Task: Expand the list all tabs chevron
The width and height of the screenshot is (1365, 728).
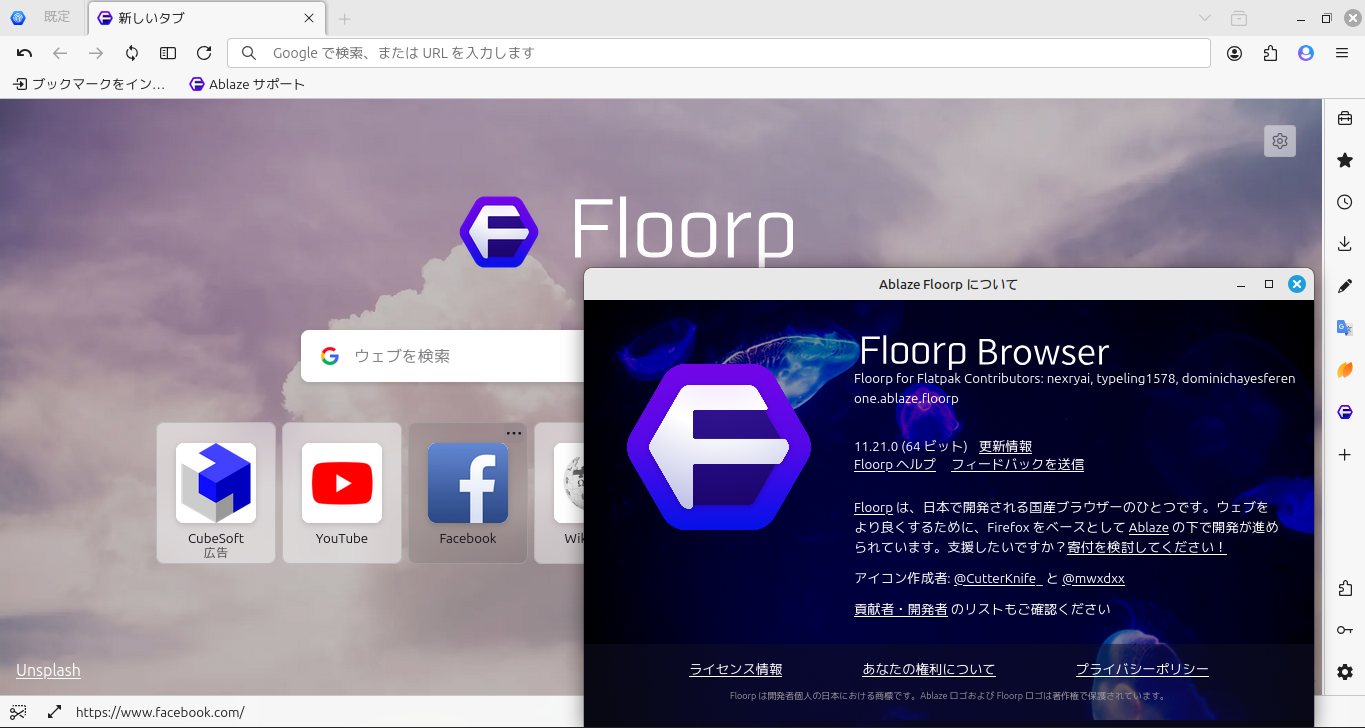Action: point(1205,18)
